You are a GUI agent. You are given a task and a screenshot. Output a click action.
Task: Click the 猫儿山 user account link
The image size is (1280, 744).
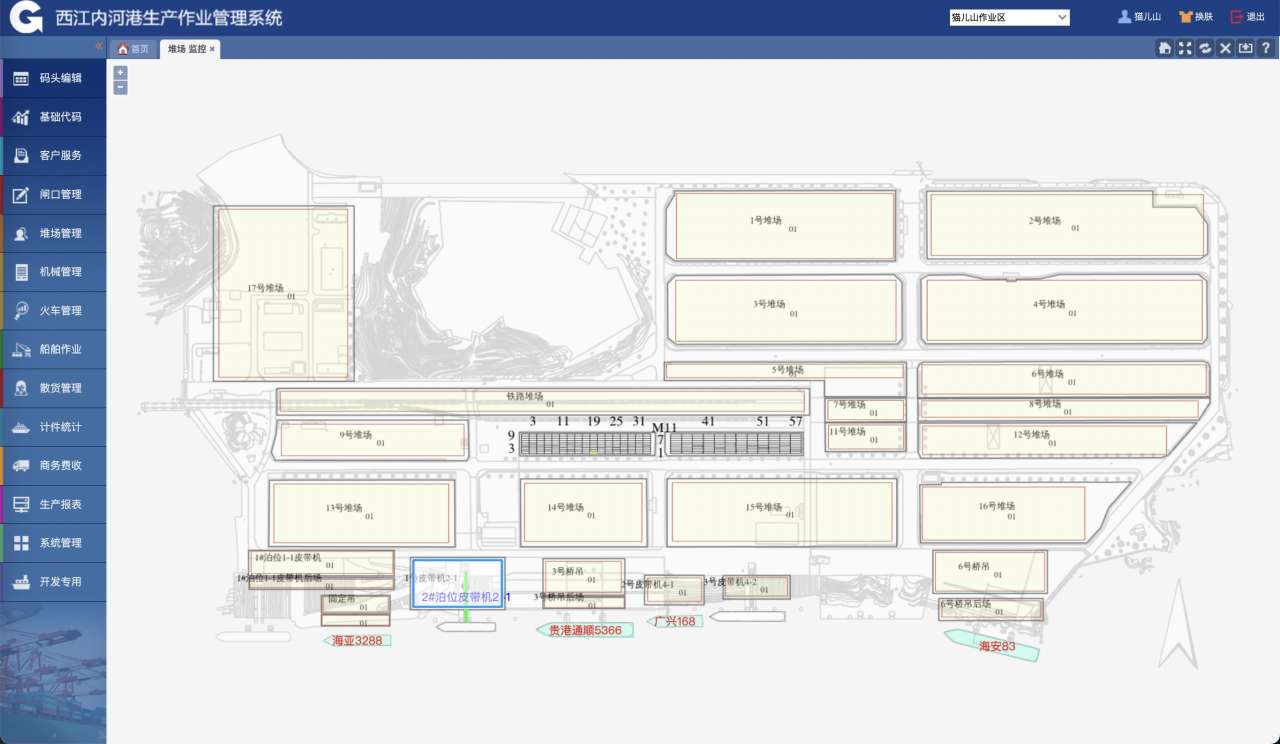[x=1139, y=17]
